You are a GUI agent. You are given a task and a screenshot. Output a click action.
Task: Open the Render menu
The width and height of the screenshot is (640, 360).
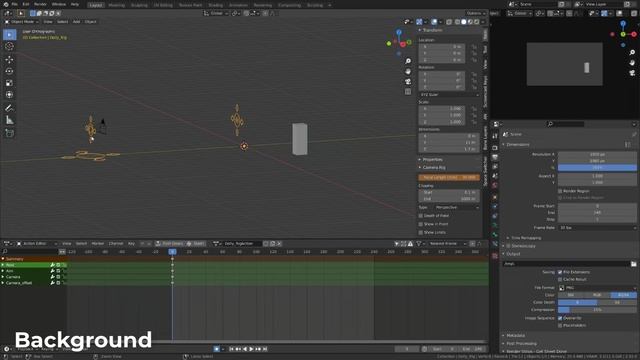click(40, 4)
